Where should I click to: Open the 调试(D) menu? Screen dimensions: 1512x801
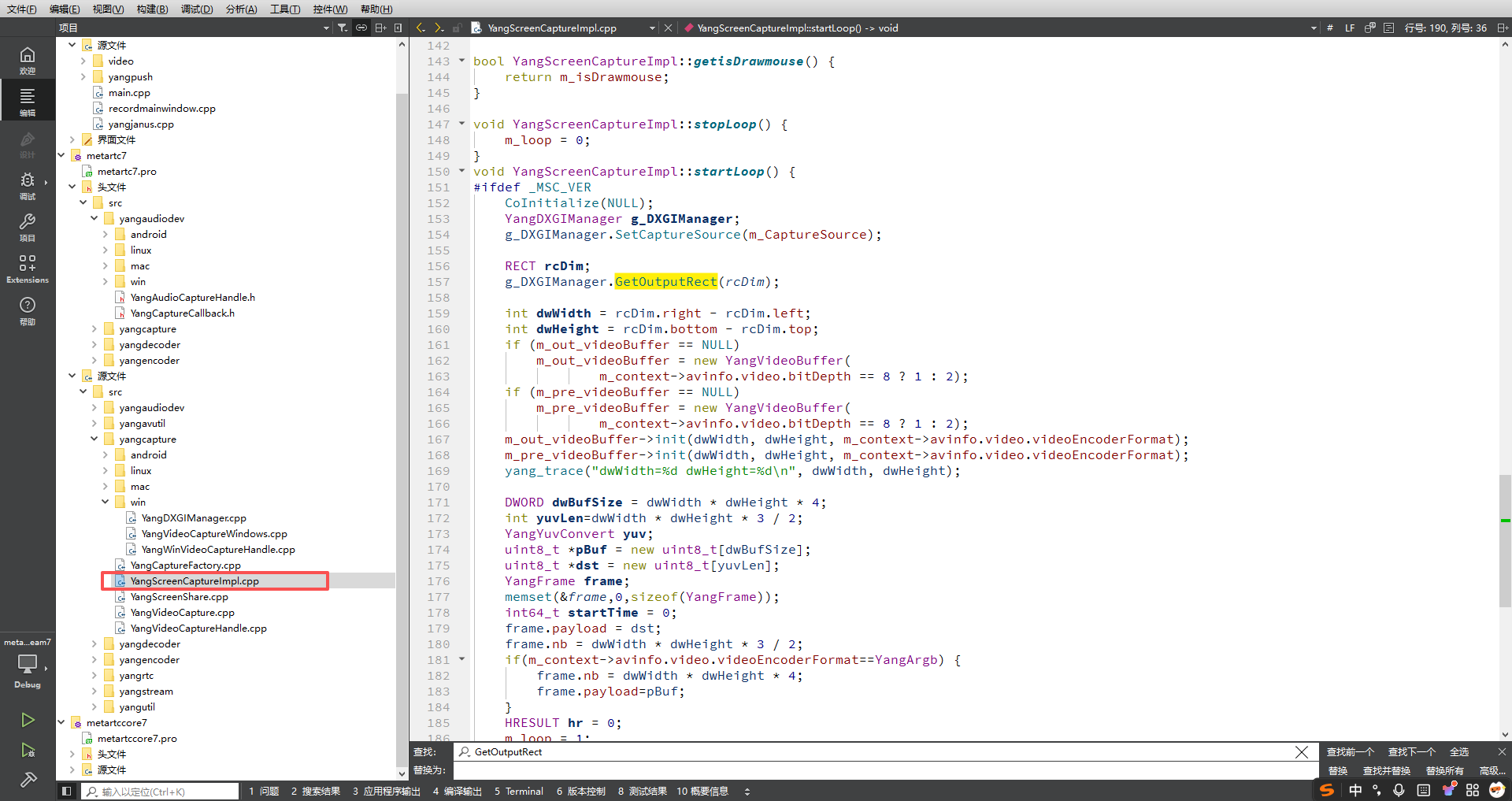[197, 9]
